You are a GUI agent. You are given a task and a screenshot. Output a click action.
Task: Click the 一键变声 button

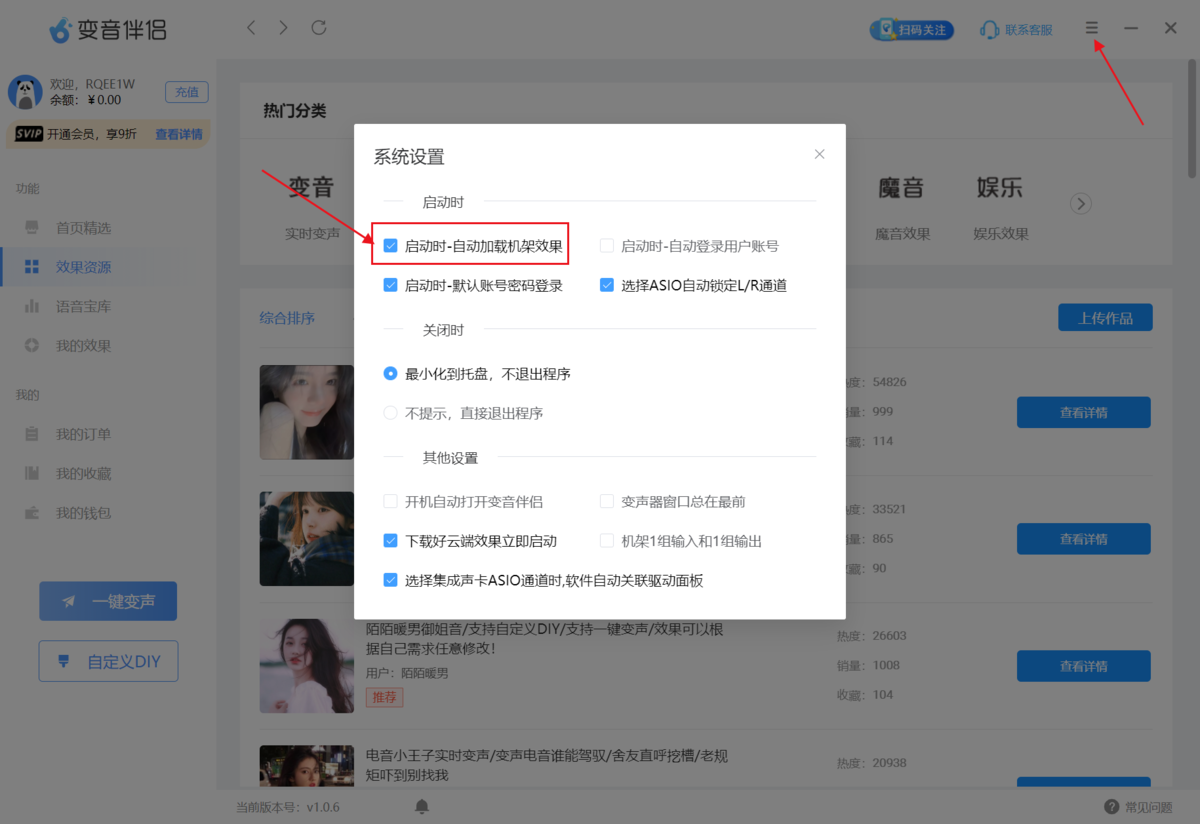point(108,601)
